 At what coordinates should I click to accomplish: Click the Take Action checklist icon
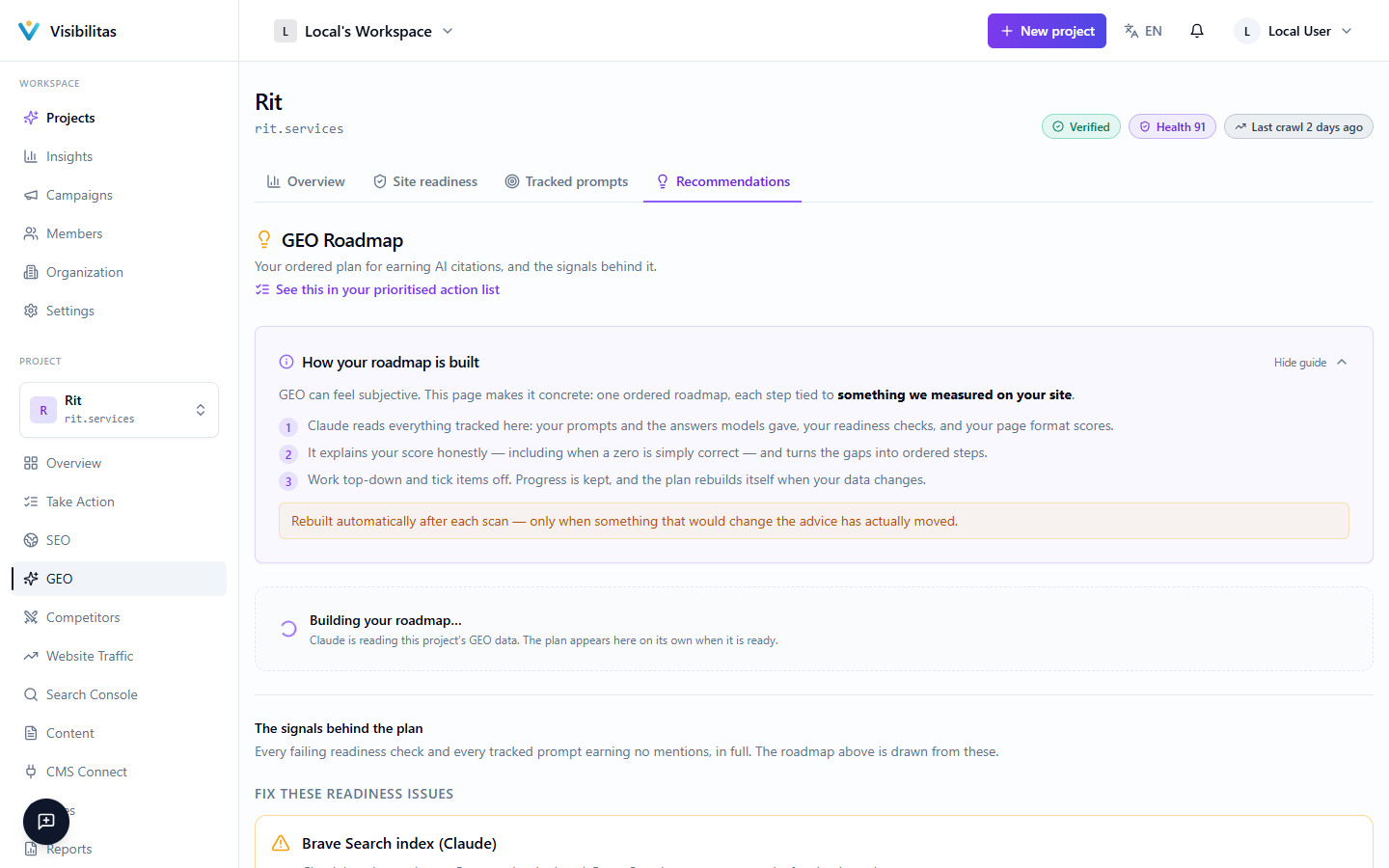pos(31,502)
